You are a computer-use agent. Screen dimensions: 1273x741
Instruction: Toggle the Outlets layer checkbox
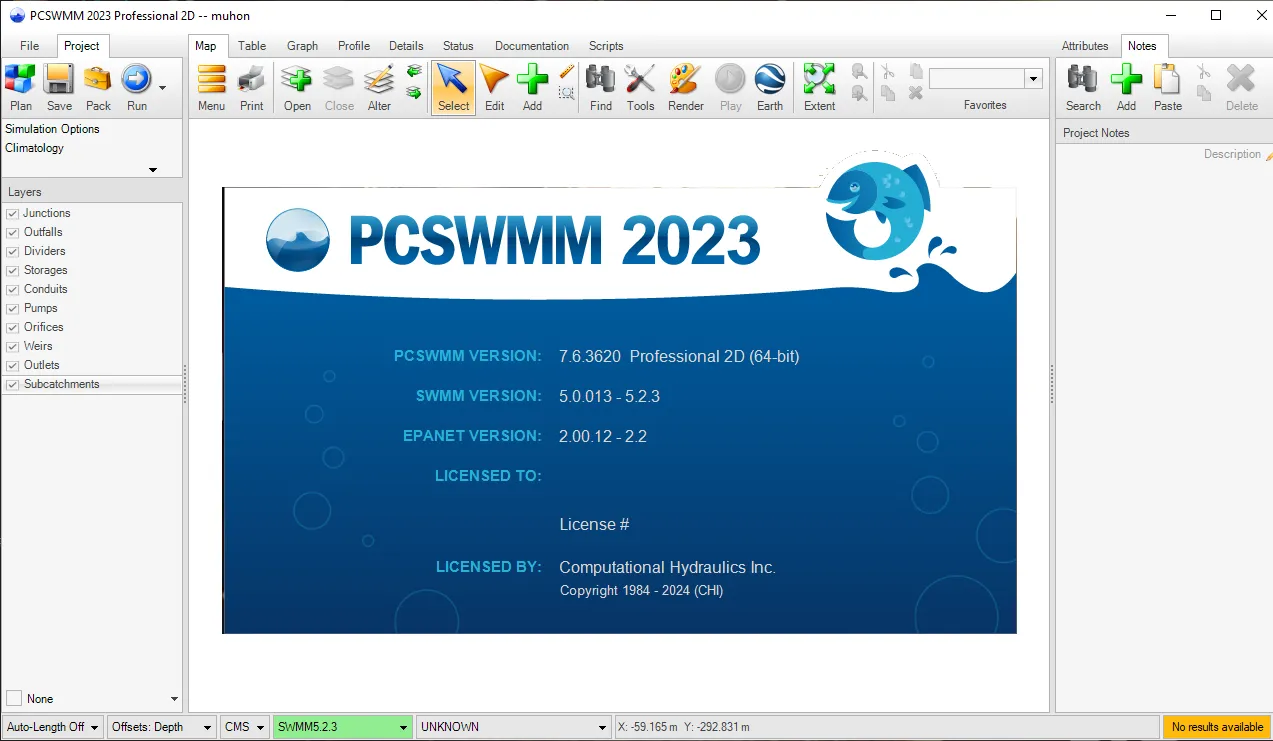[x=13, y=366]
